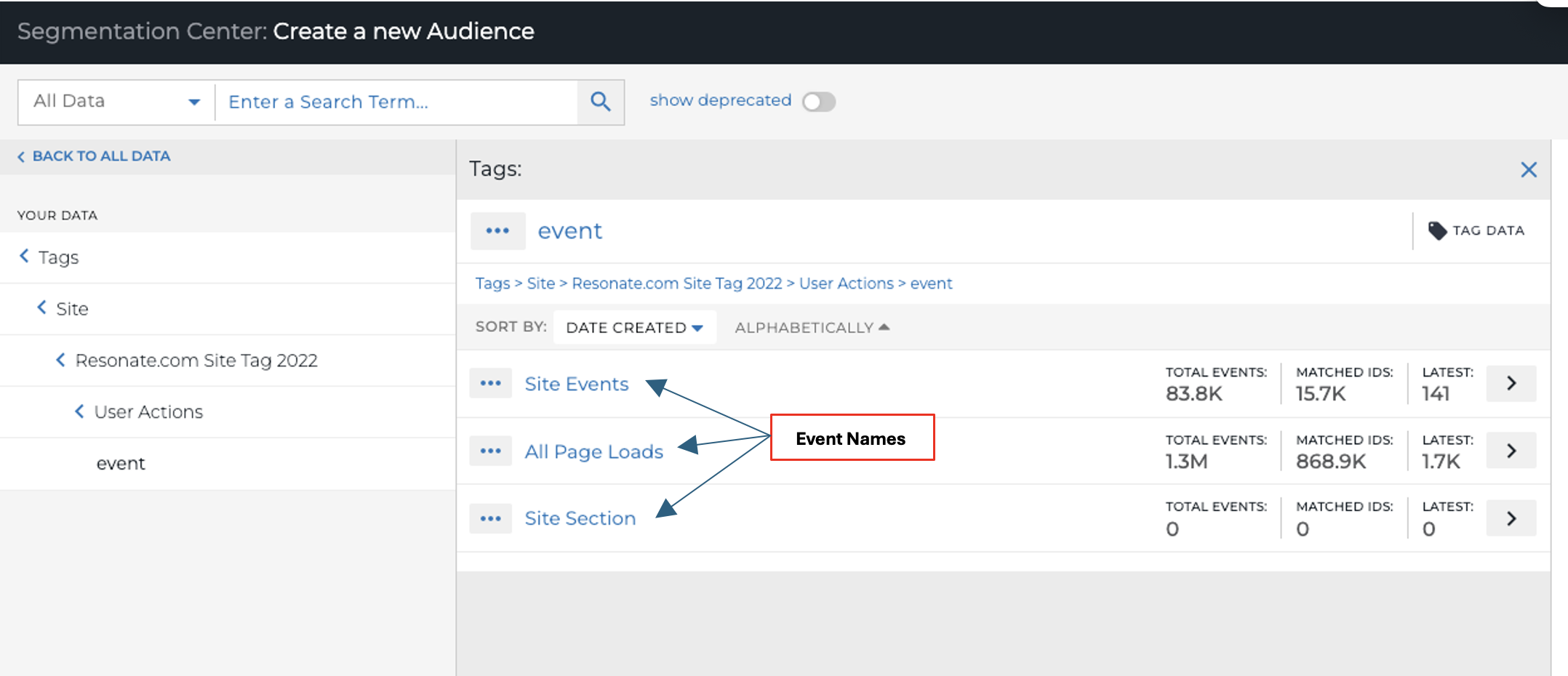Toggle the show deprecated switch
Screen dimensions: 1568x676
819,102
